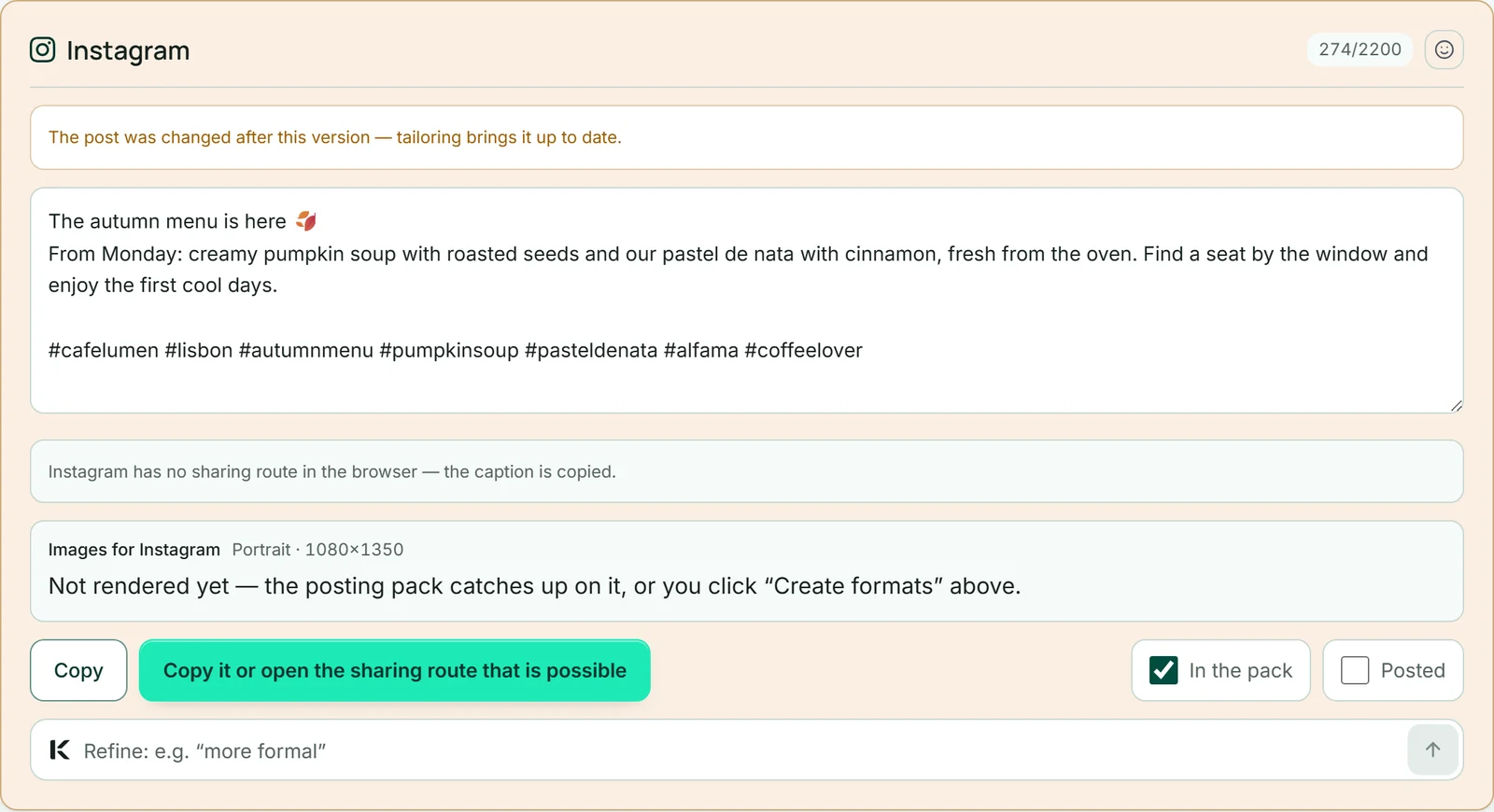Grab the caption textarea resize handle
Viewport: 1494px width, 812px height.
tap(1456, 405)
